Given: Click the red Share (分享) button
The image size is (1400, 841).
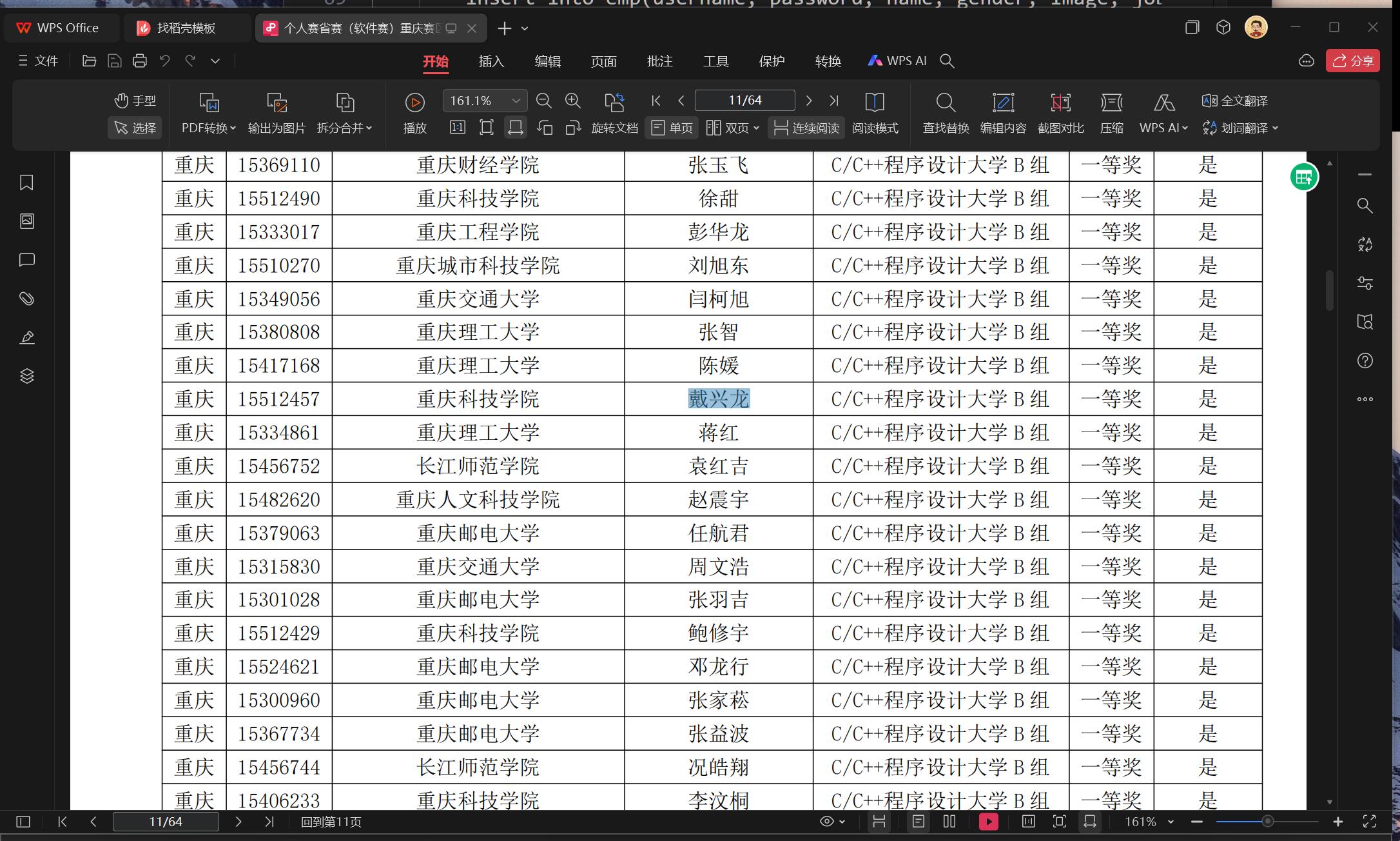Looking at the screenshot, I should point(1352,61).
